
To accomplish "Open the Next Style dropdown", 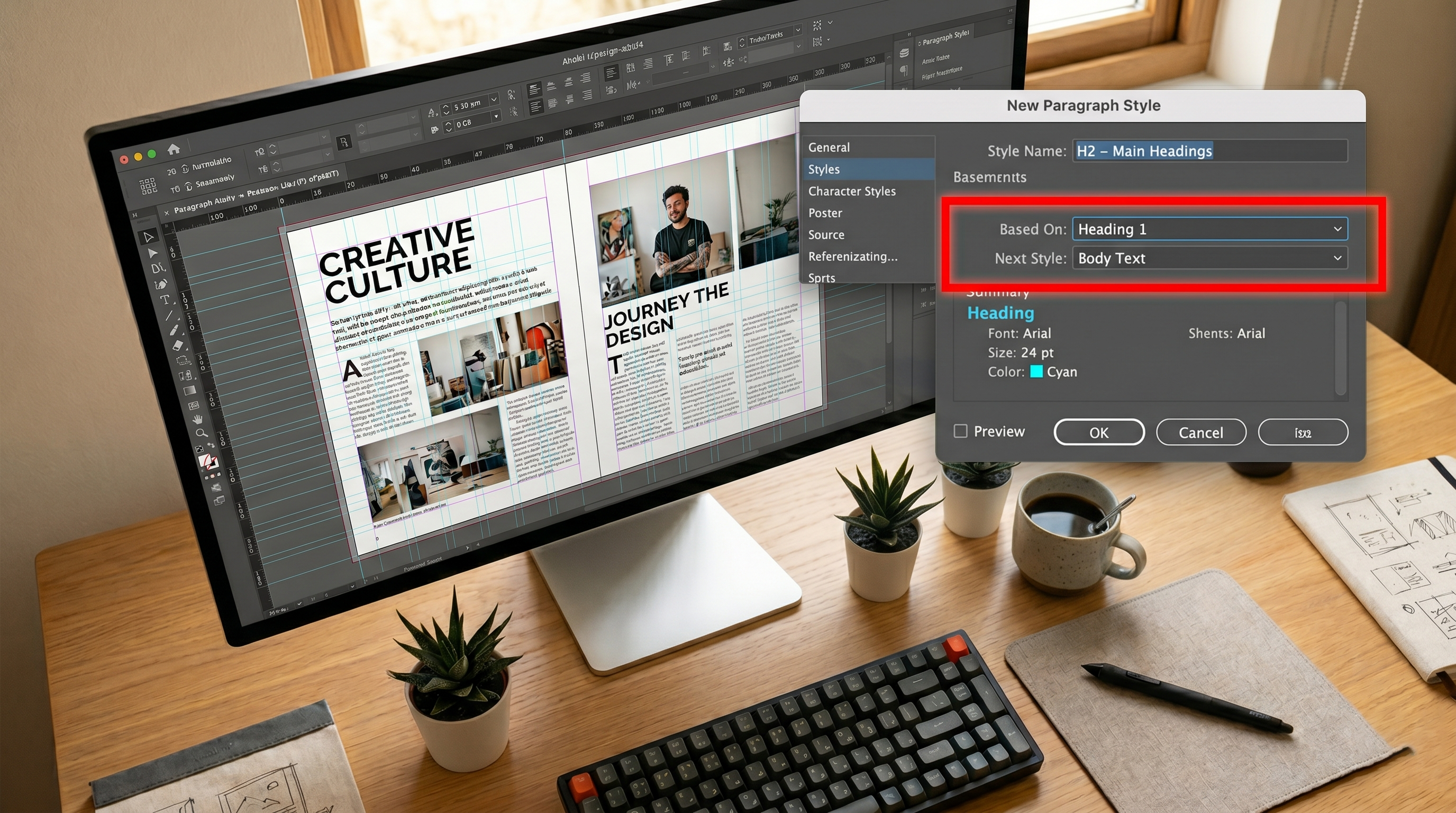I will point(1209,258).
